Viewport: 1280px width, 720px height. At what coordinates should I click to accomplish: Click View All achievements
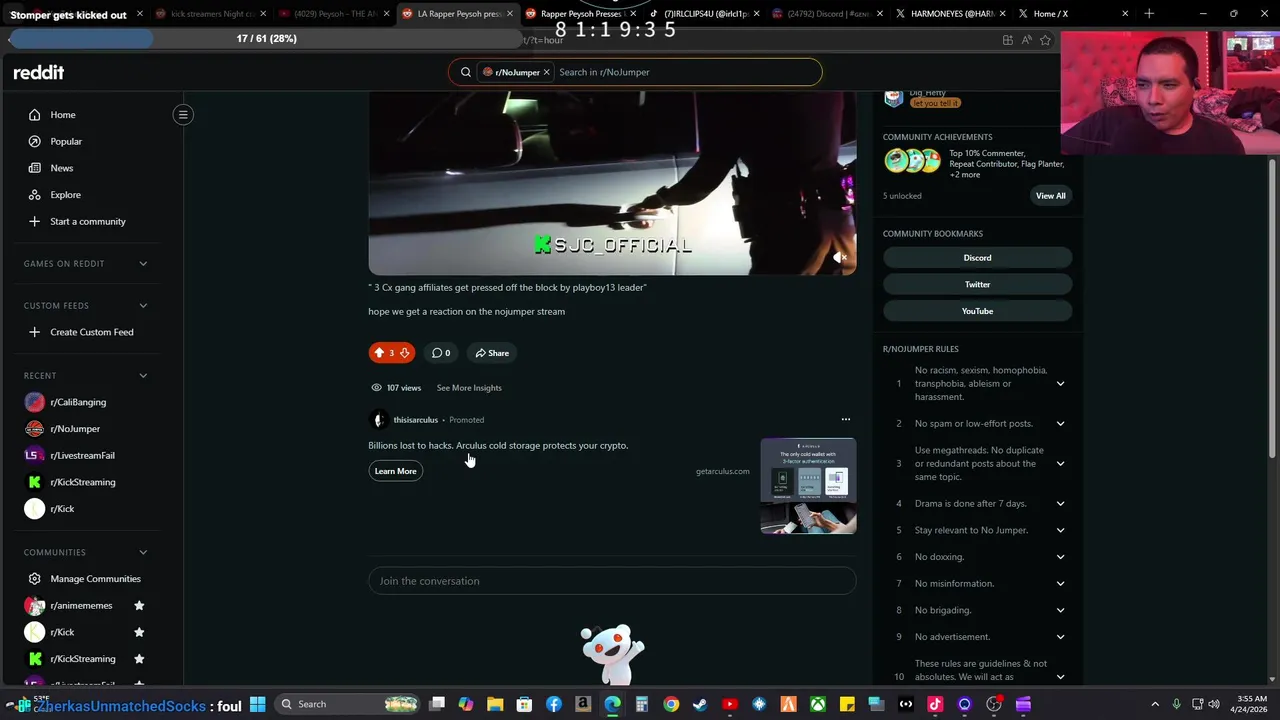pos(1050,196)
